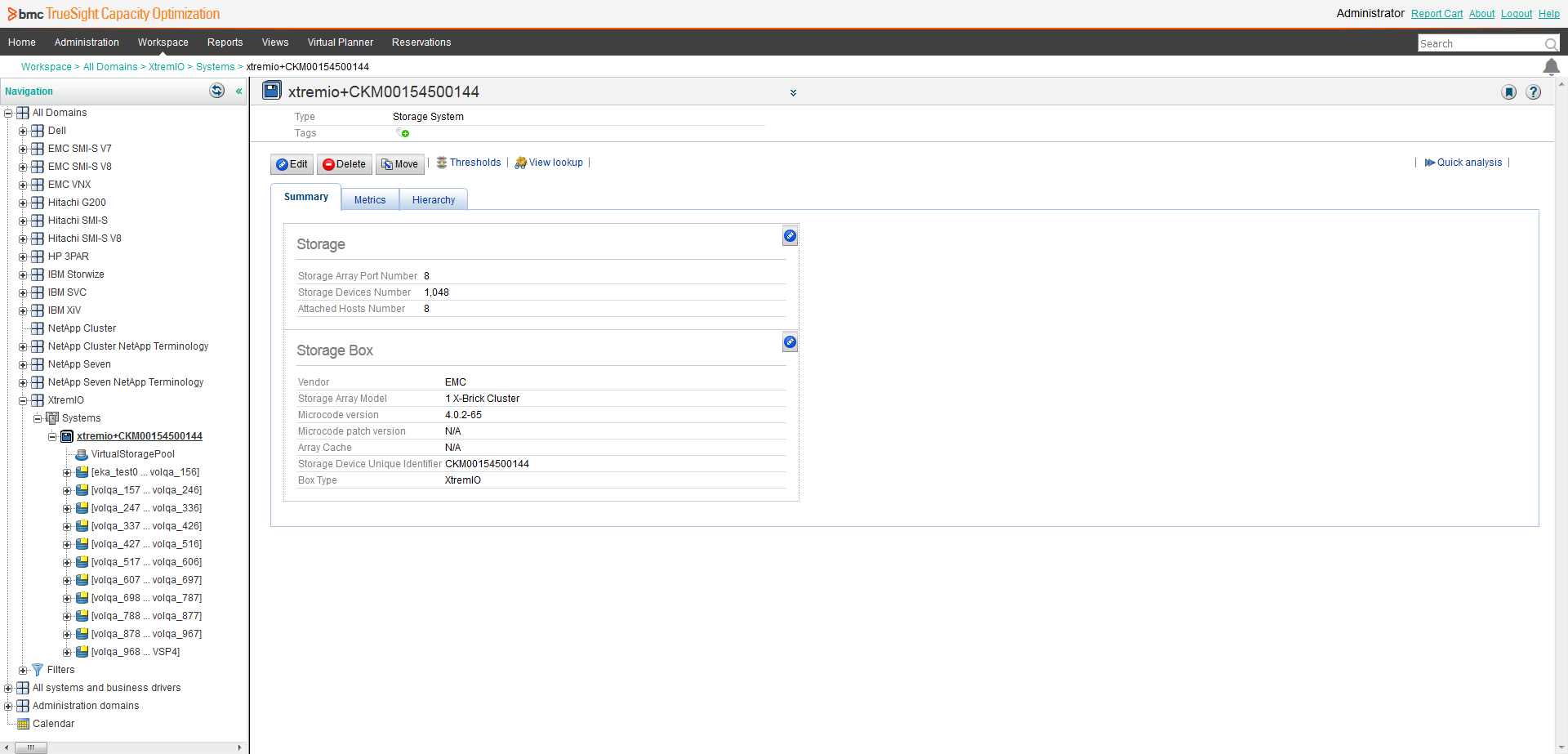Click the bmc logo icon

coord(24,14)
